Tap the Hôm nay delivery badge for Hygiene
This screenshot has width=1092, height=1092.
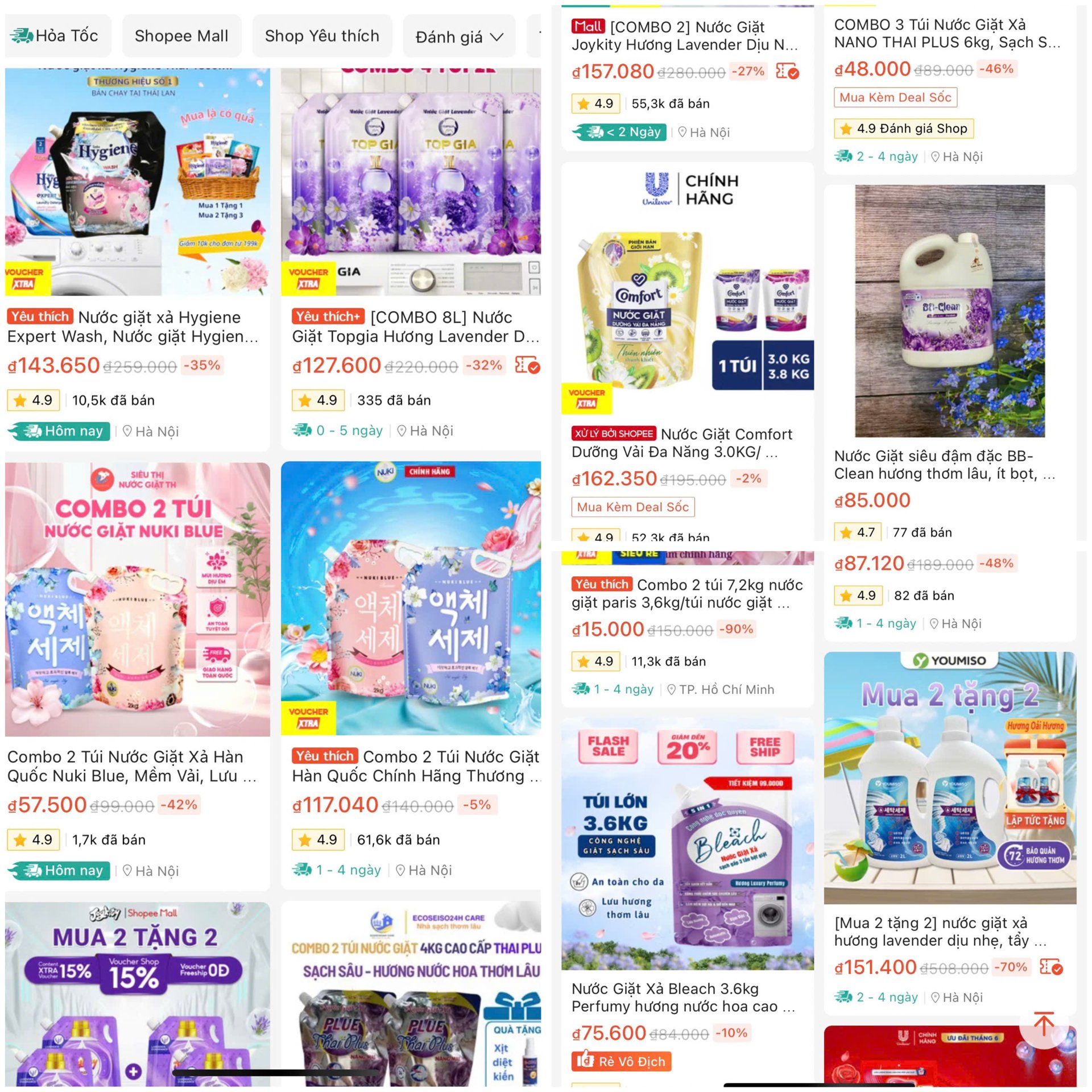click(59, 431)
